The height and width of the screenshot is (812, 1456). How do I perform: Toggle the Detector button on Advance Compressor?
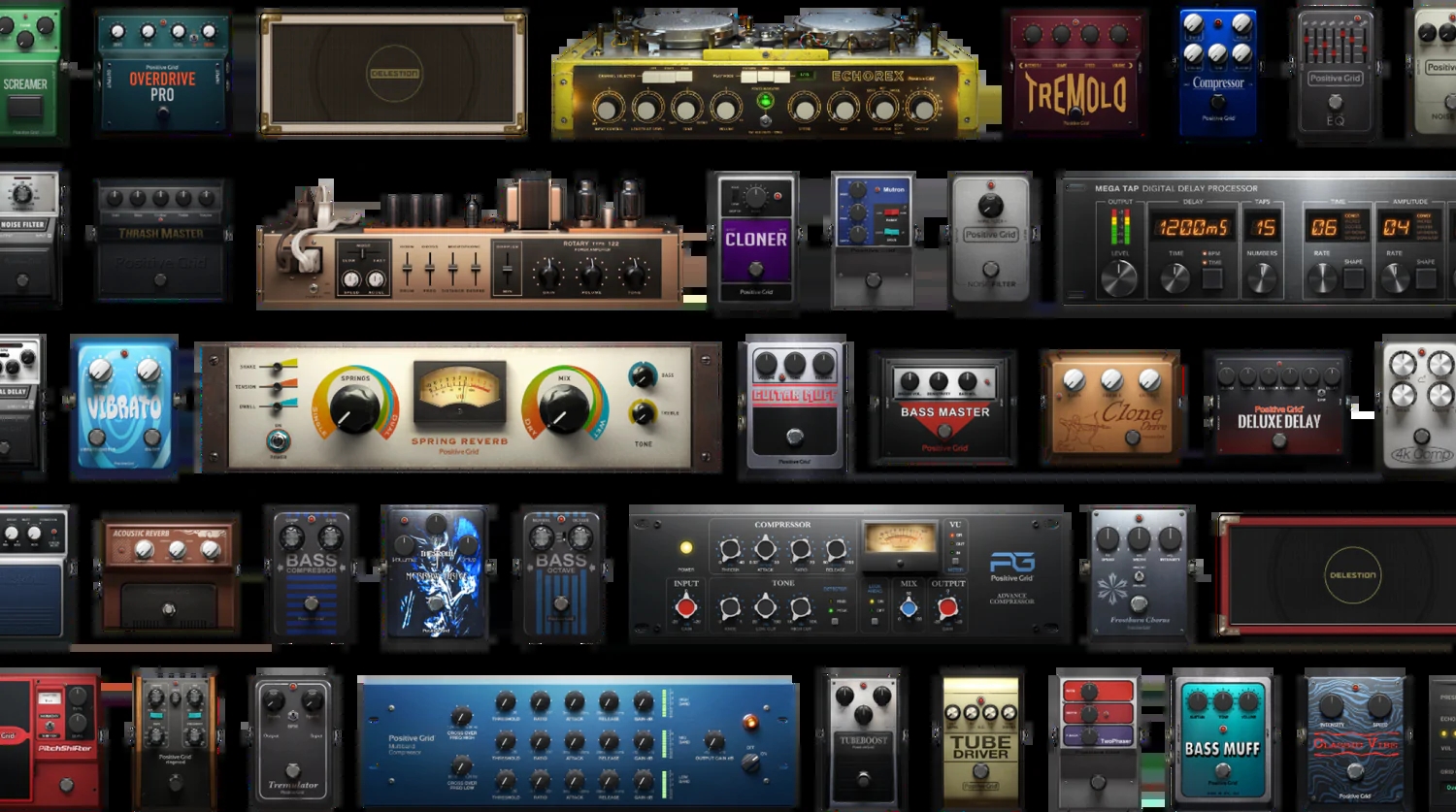[x=834, y=621]
